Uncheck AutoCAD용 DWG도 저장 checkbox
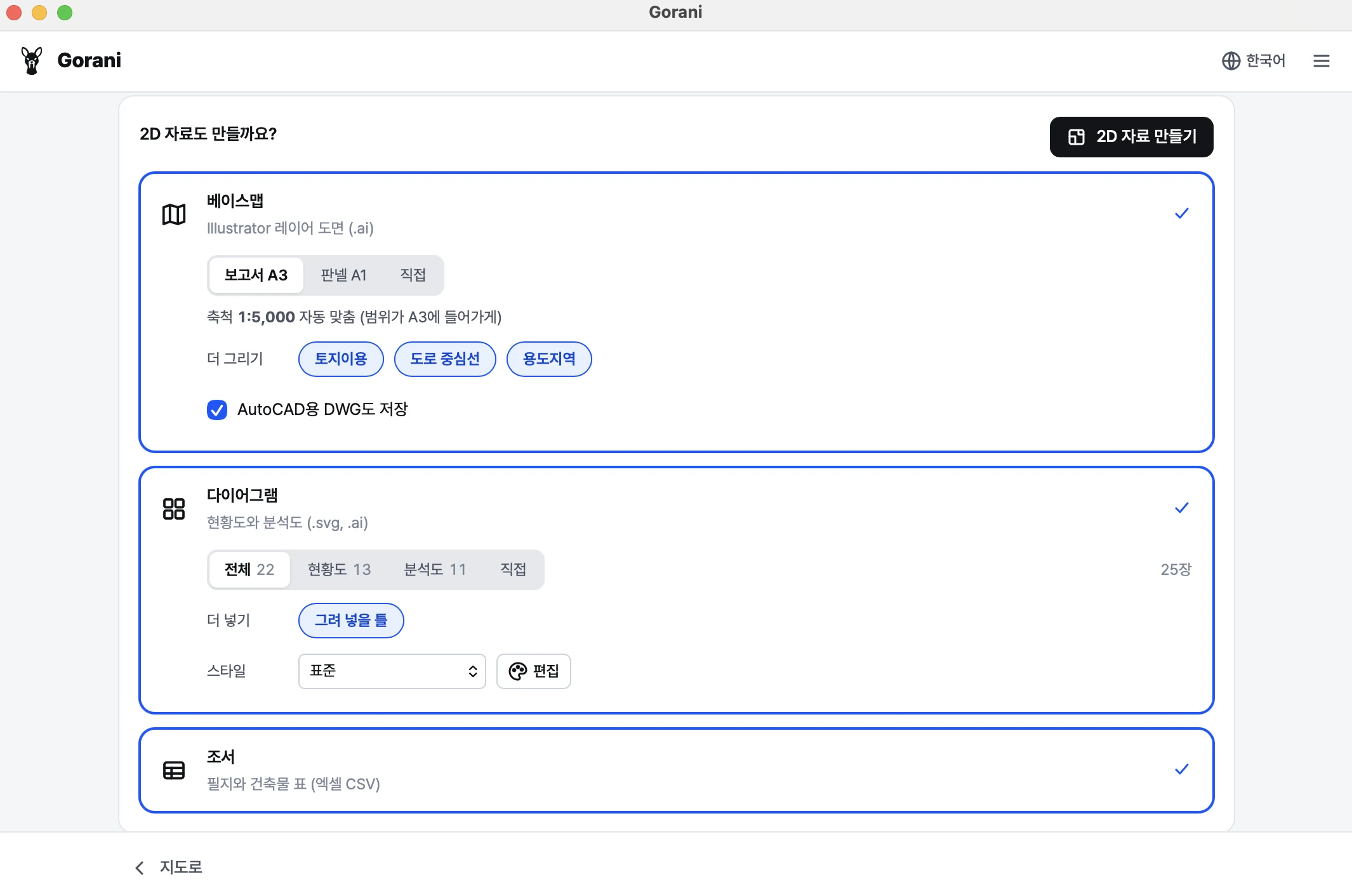This screenshot has width=1352, height=896. click(217, 410)
